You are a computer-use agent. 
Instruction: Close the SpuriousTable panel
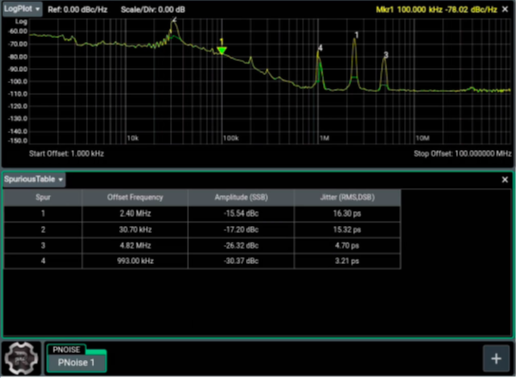coord(505,180)
